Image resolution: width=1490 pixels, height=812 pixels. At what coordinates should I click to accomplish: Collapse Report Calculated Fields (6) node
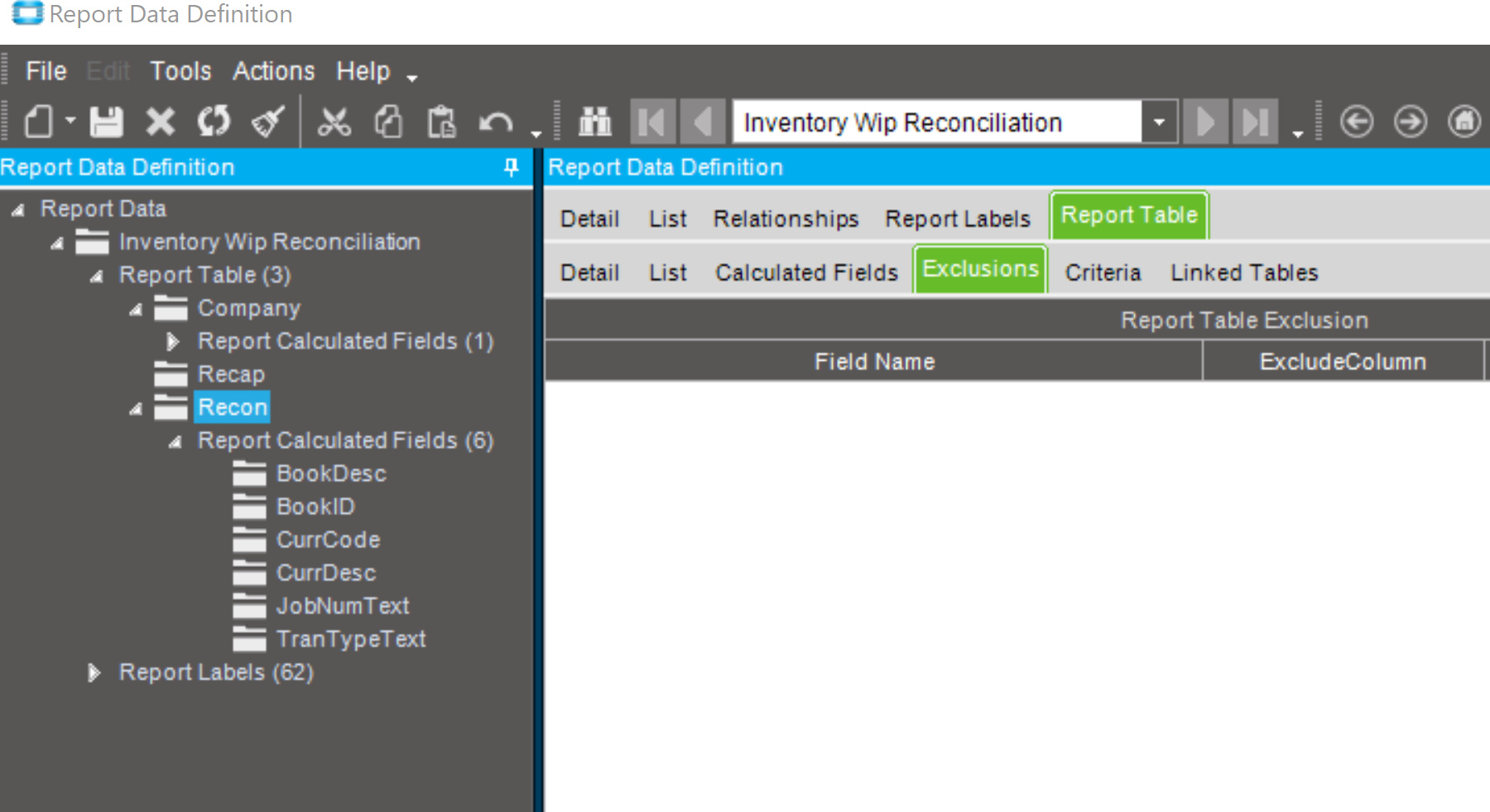(175, 442)
